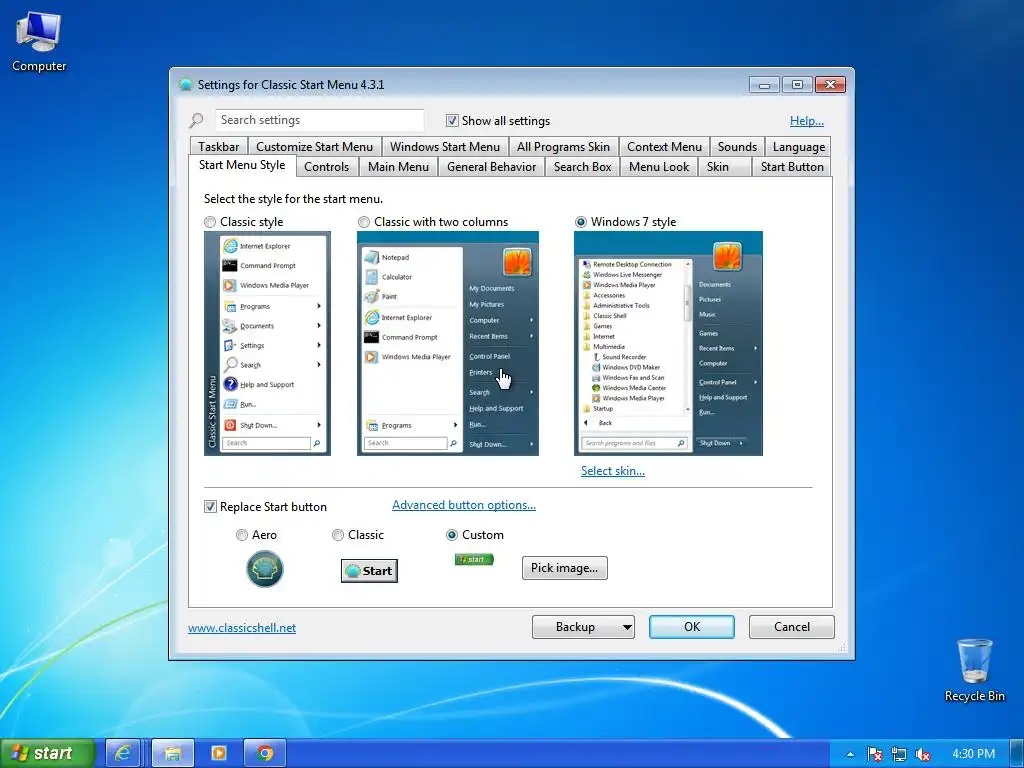The height and width of the screenshot is (768, 1024).
Task: Click the 4:30 PM taskbar clock
Action: [973, 754]
